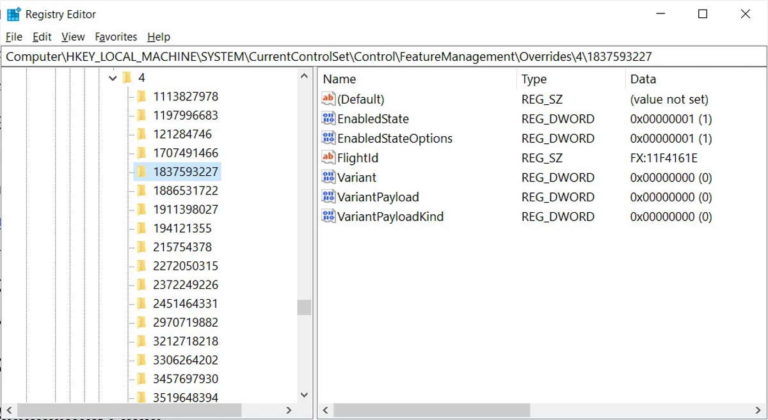This screenshot has width=768, height=420.
Task: Select registry key 3306264202 in tree
Action: pos(185,360)
